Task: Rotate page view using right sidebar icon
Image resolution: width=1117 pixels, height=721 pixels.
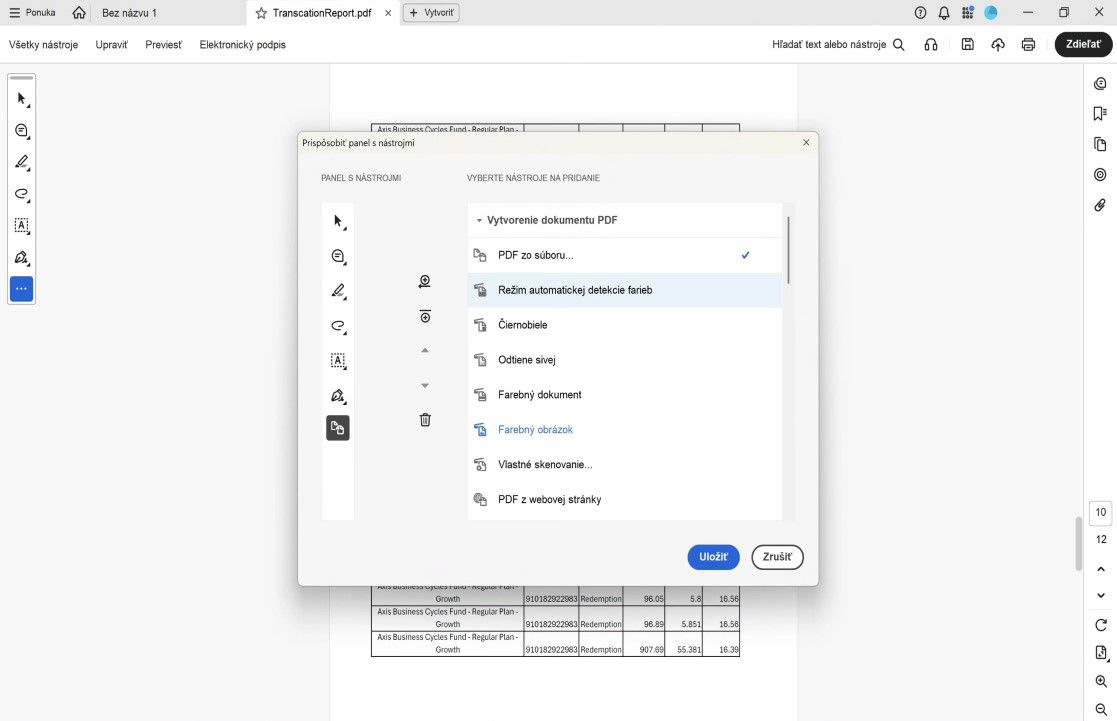Action: click(1101, 625)
